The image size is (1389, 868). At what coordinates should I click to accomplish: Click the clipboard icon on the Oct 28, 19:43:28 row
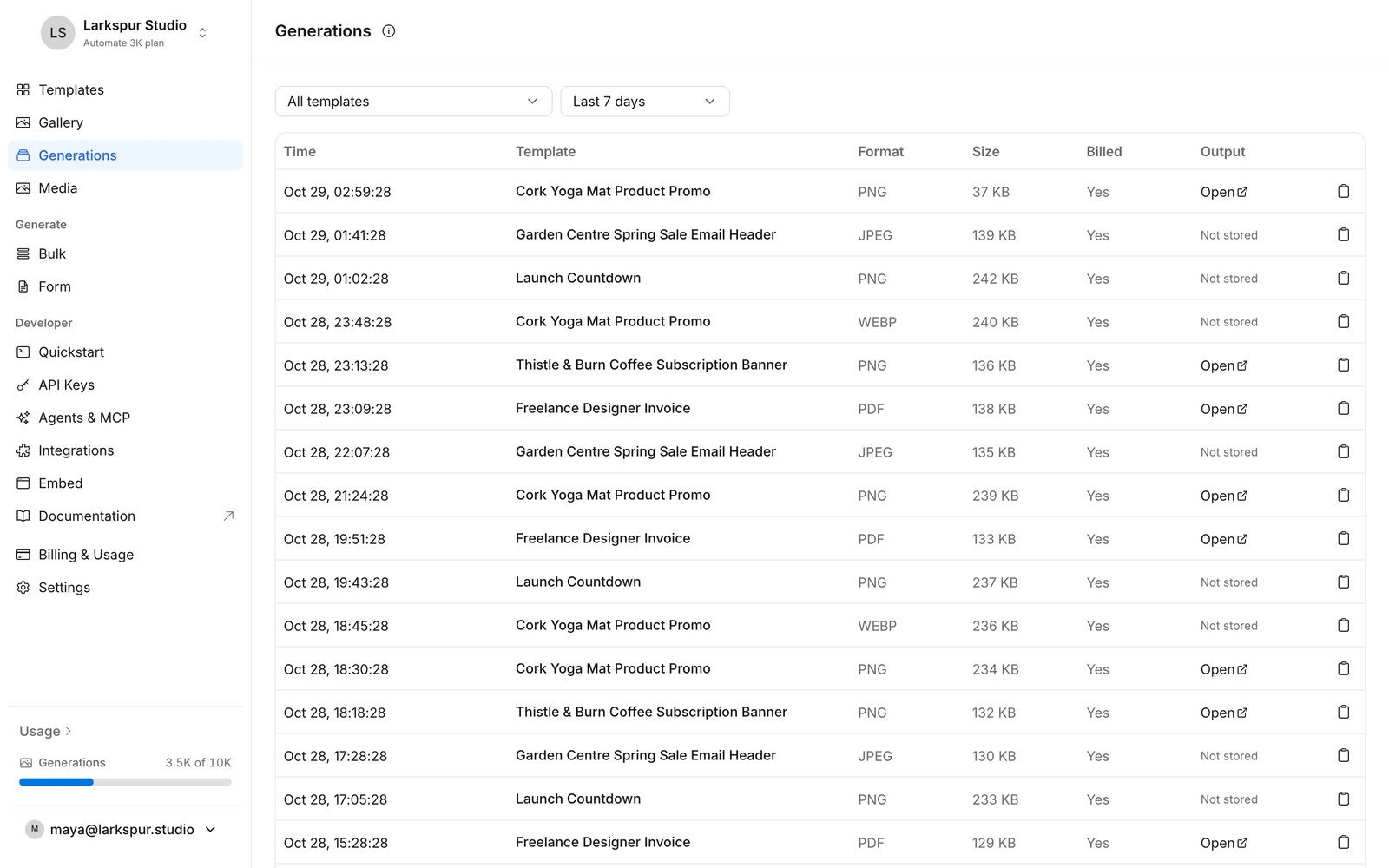click(1343, 582)
